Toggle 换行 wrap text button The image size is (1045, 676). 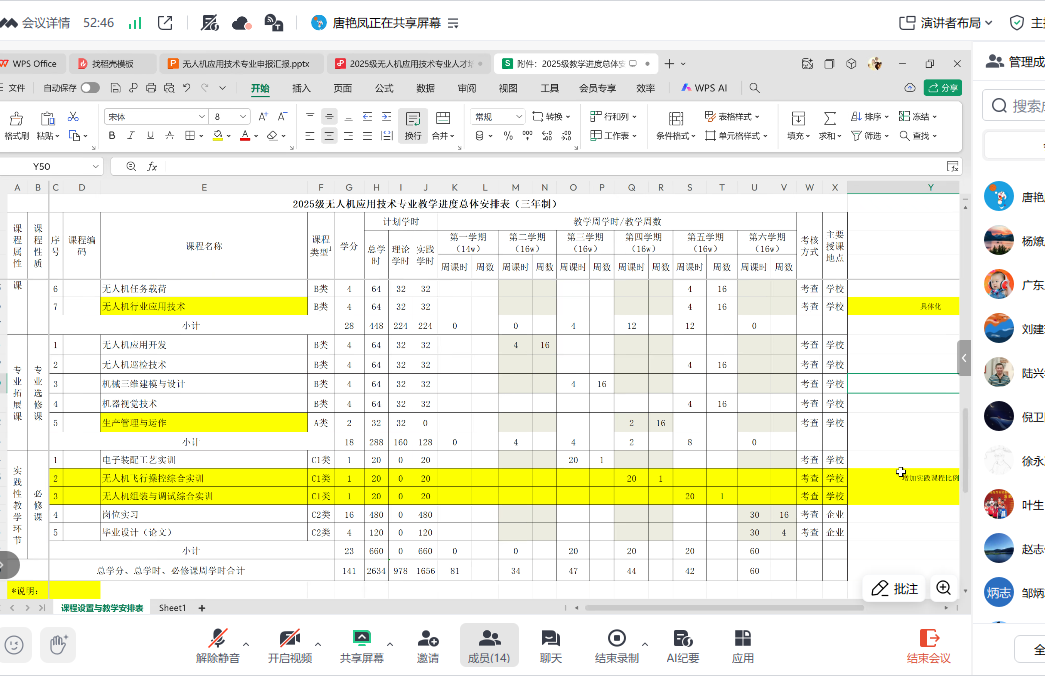click(413, 125)
